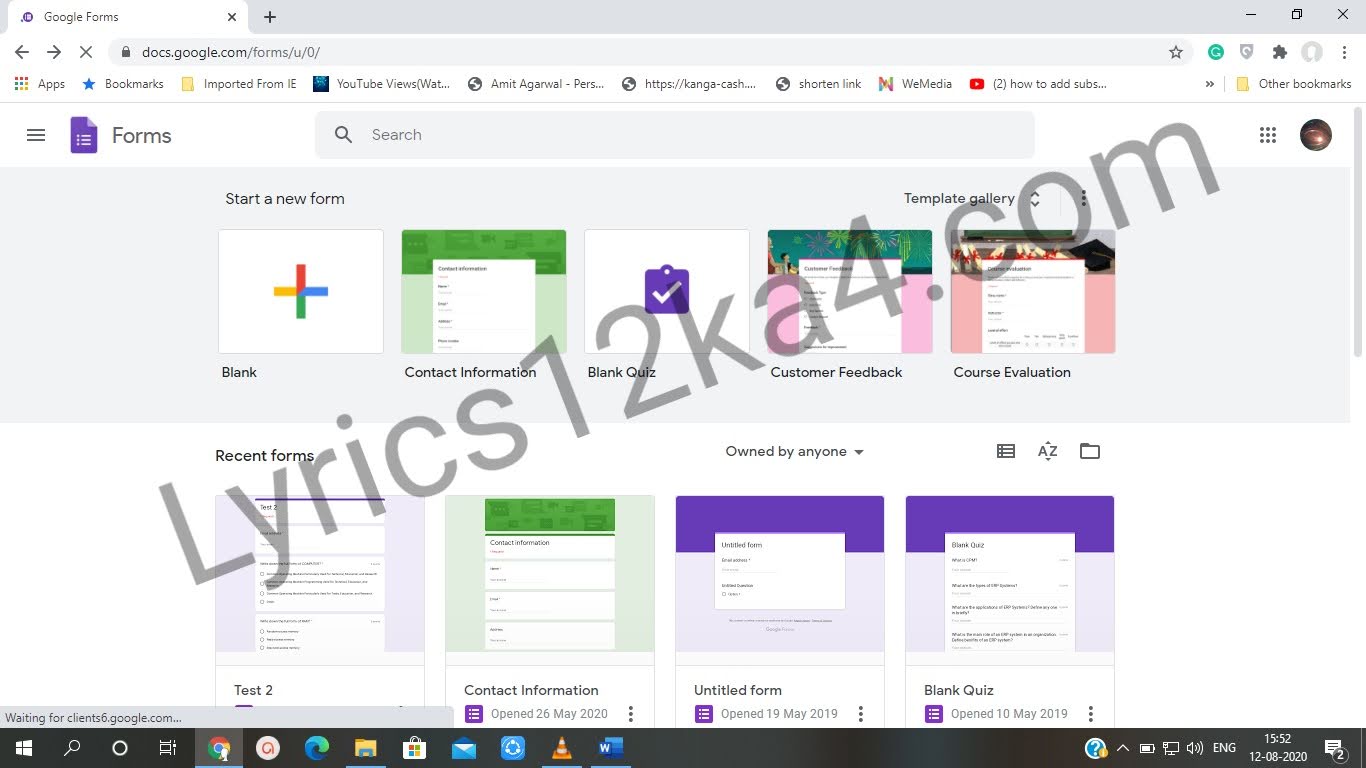This screenshot has height=768, width=1366.
Task: Choose the Contact Information template
Action: [x=483, y=291]
